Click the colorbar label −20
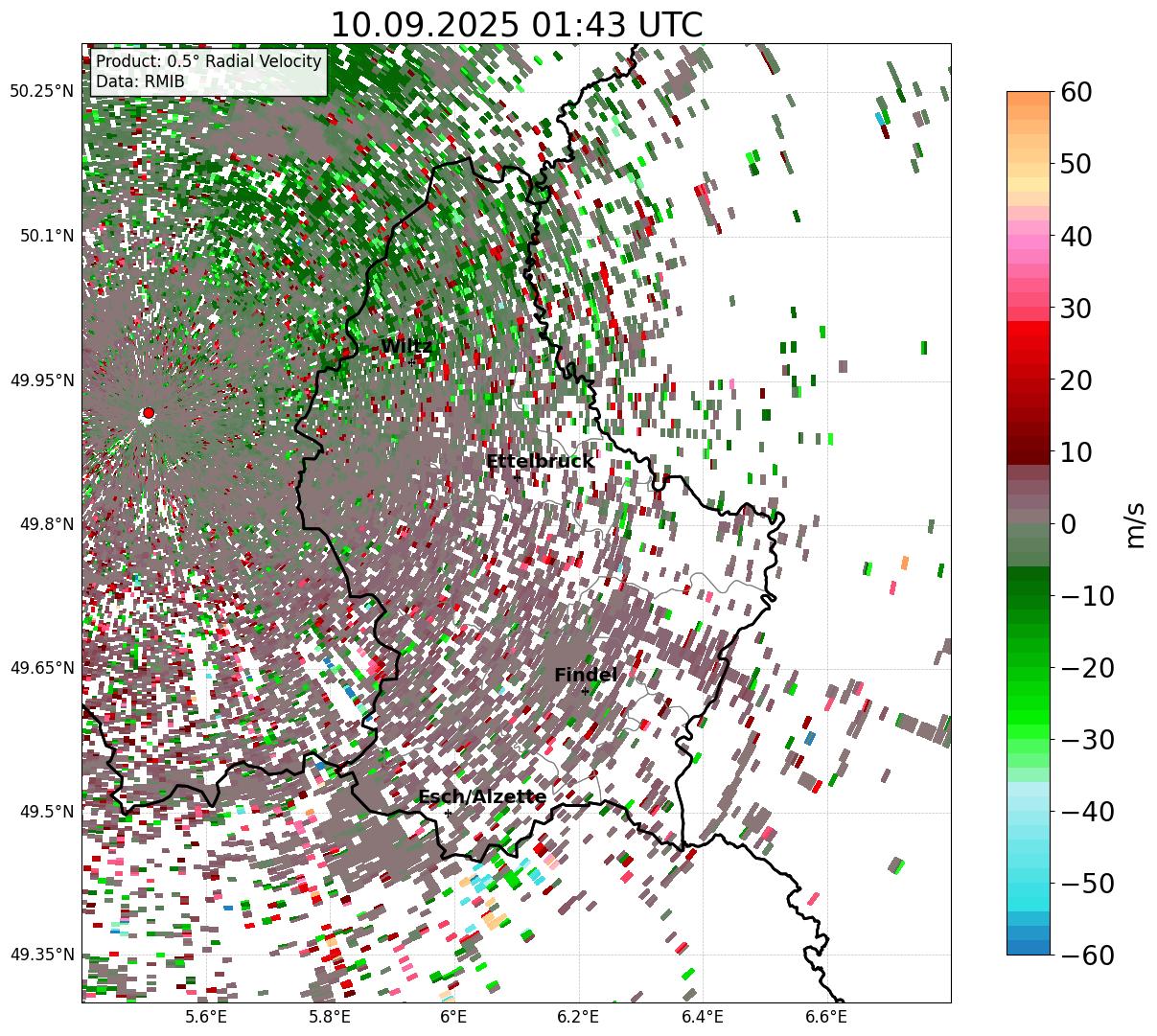 (x=1087, y=667)
